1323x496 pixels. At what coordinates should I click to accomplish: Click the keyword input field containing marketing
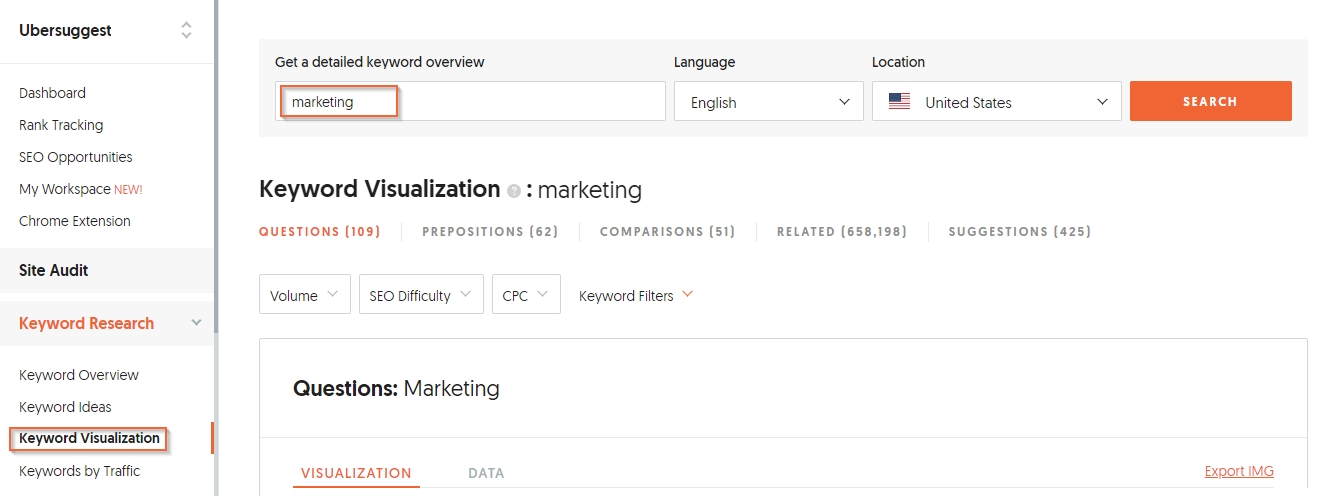(470, 102)
